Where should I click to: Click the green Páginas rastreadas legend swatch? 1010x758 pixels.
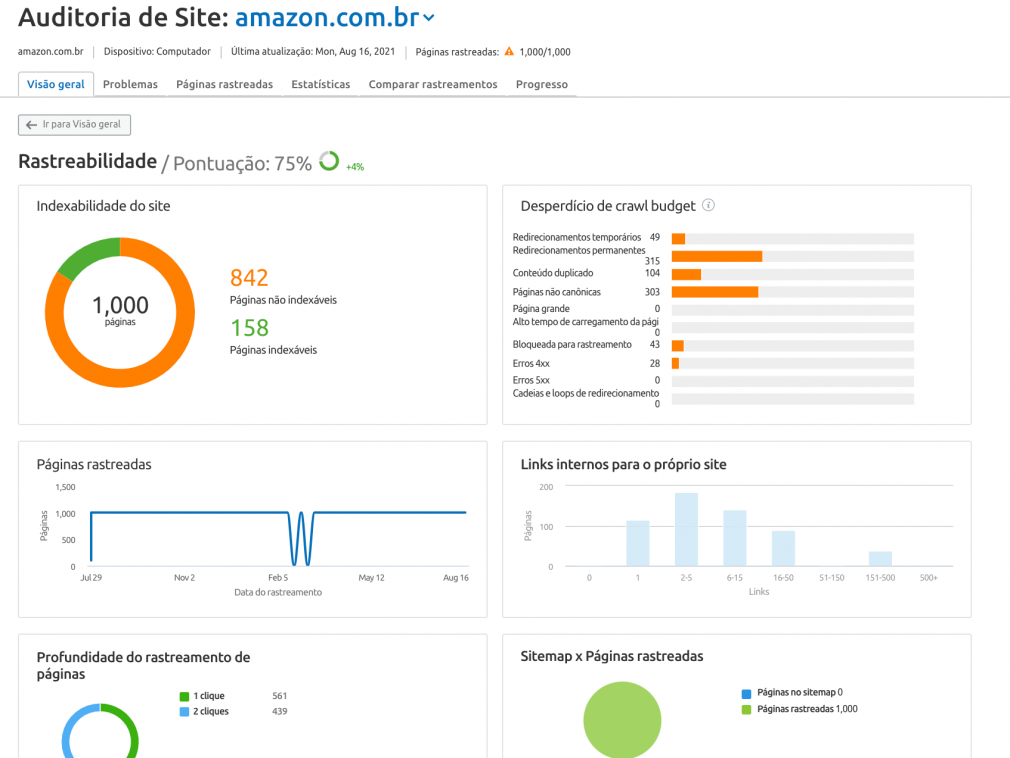coord(747,710)
